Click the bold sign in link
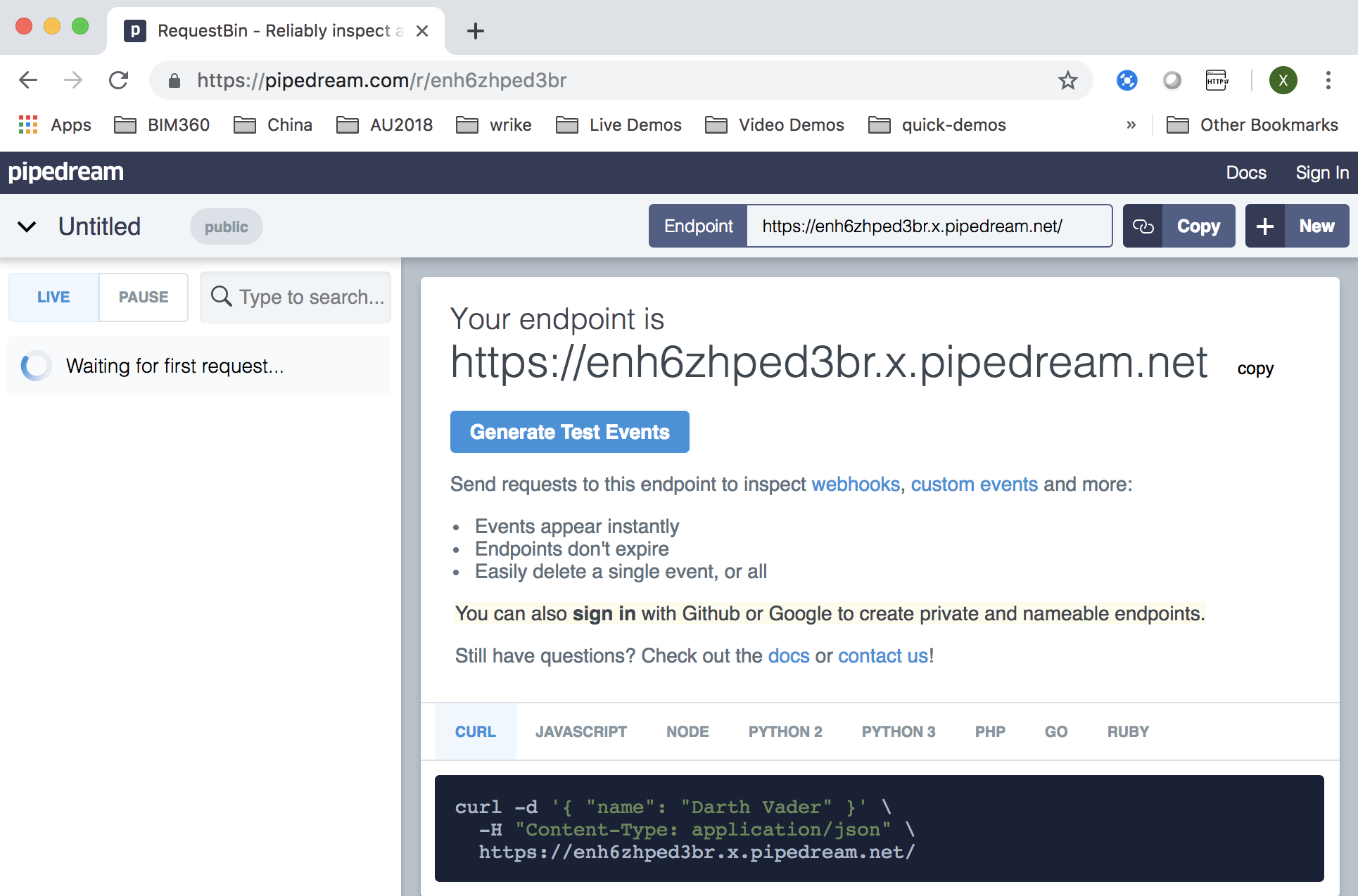Image resolution: width=1358 pixels, height=896 pixels. [604, 614]
